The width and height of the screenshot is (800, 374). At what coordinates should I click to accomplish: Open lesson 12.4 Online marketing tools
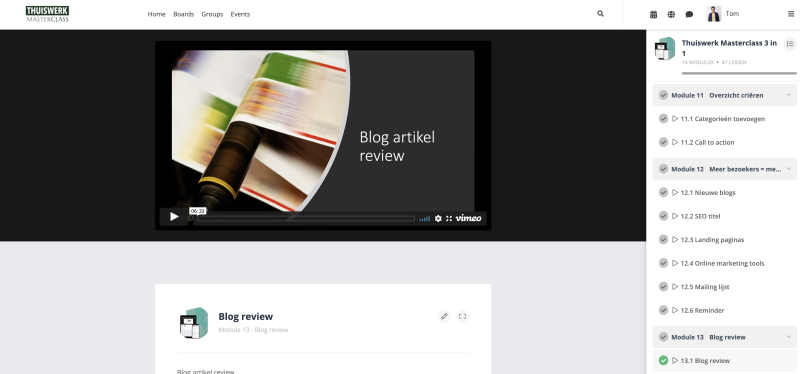[x=722, y=263]
